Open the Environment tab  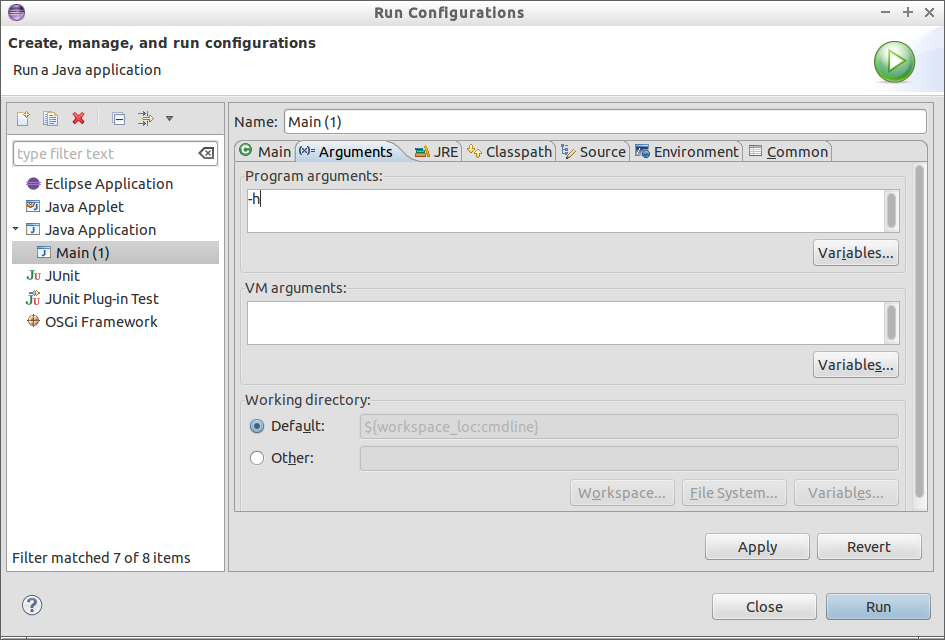click(x=687, y=152)
